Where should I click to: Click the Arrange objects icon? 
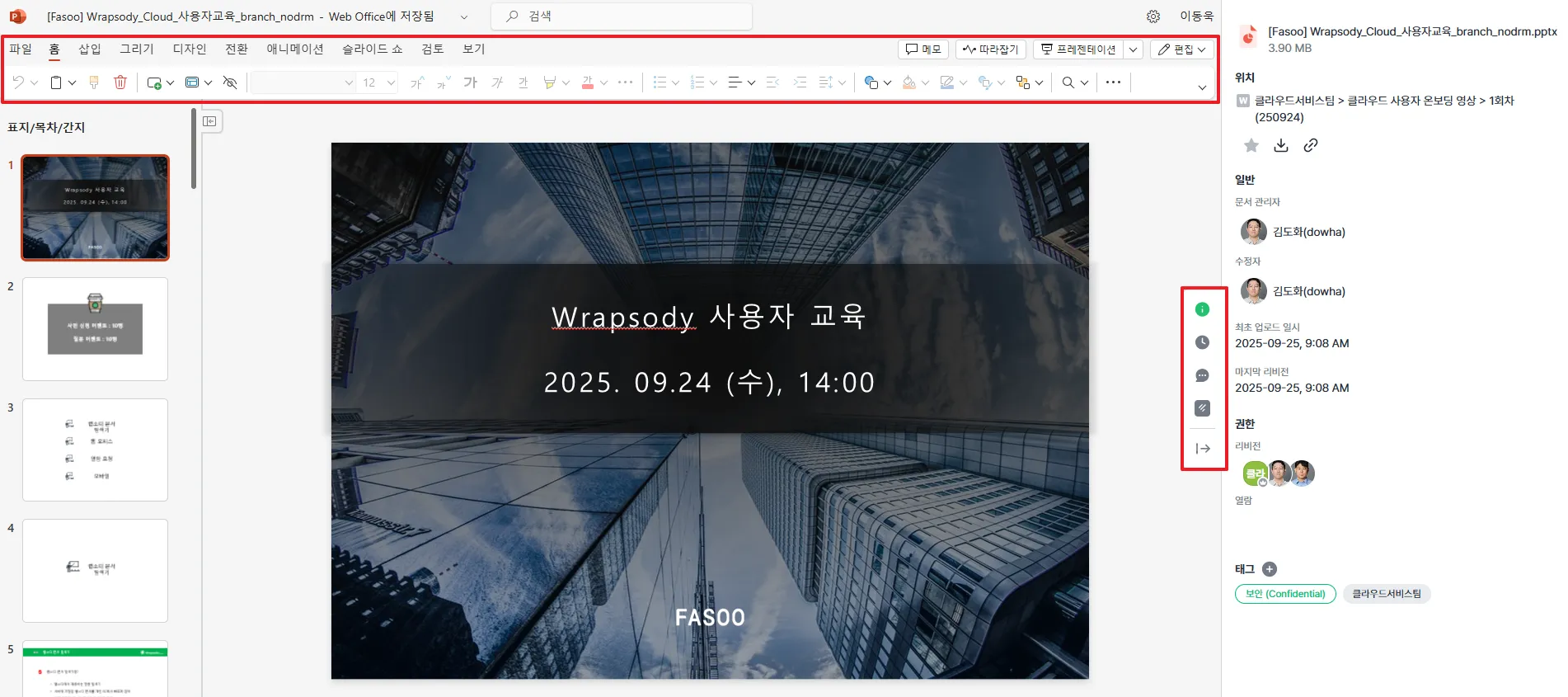coord(1023,82)
